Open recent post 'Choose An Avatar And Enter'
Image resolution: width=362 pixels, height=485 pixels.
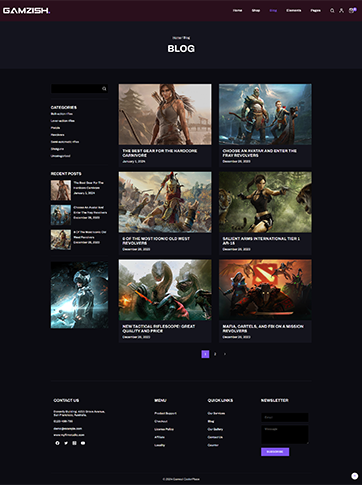tap(90, 210)
